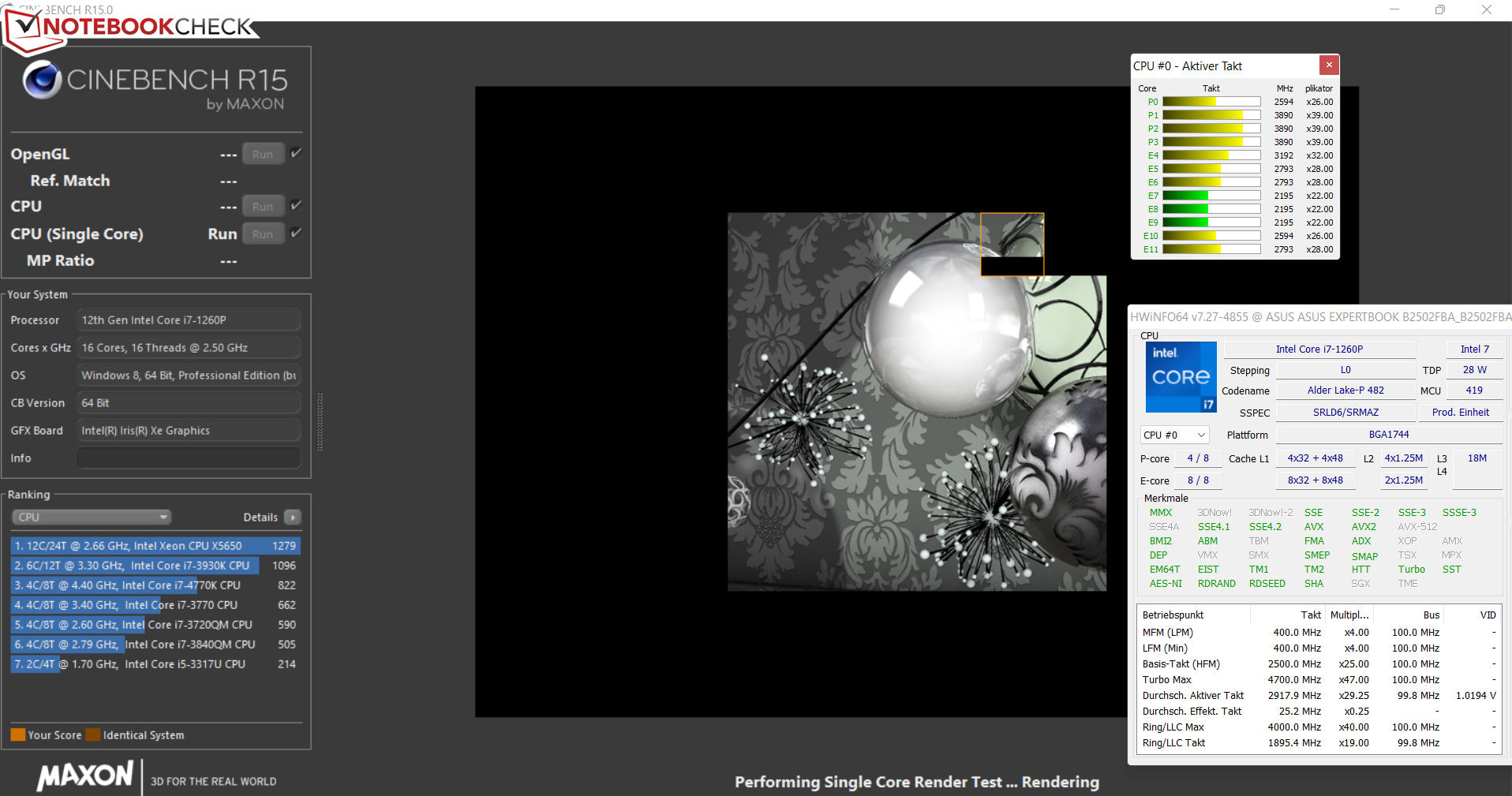Select ranking row Intel Xeon CPU X5650
Viewport: 1512px width, 796px height.
(x=155, y=546)
